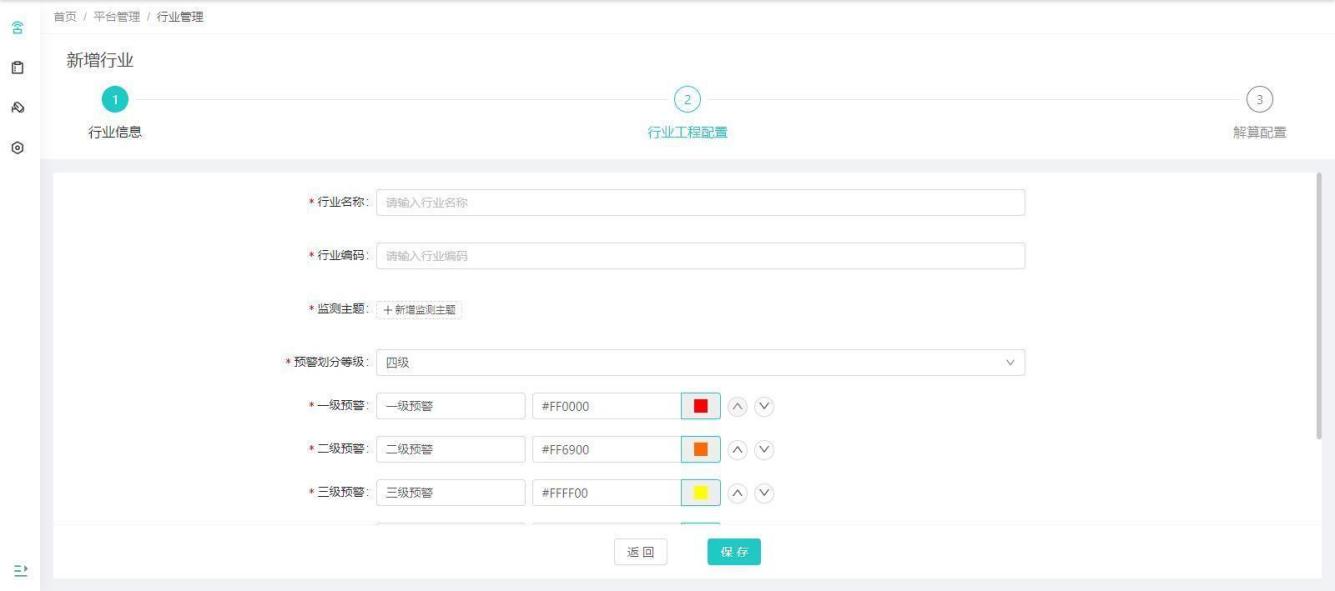Click the 返回 button
1335x591 pixels.
640,552
